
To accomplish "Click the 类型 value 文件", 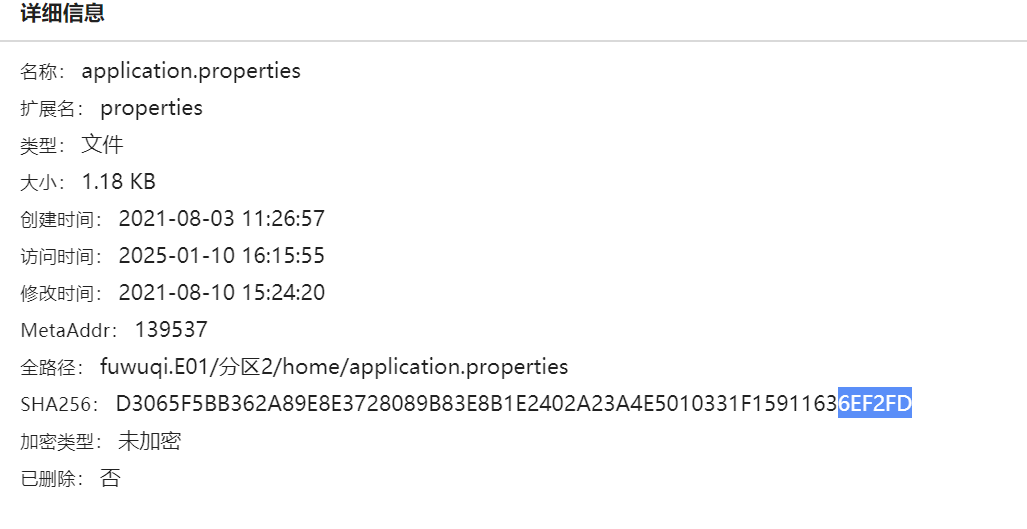I will [x=102, y=145].
